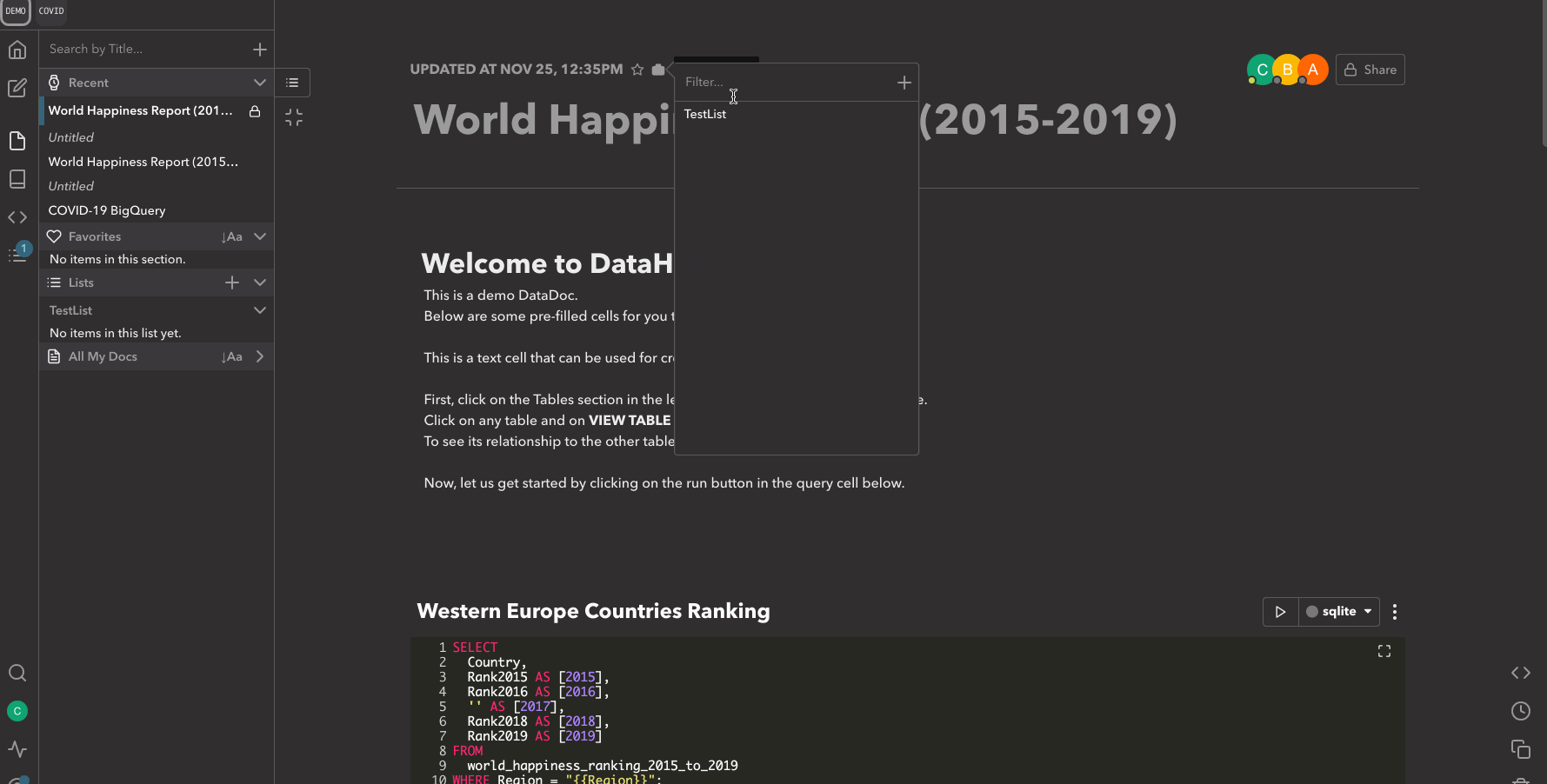The width and height of the screenshot is (1547, 784).
Task: Click the orange A user avatar
Action: [1313, 70]
